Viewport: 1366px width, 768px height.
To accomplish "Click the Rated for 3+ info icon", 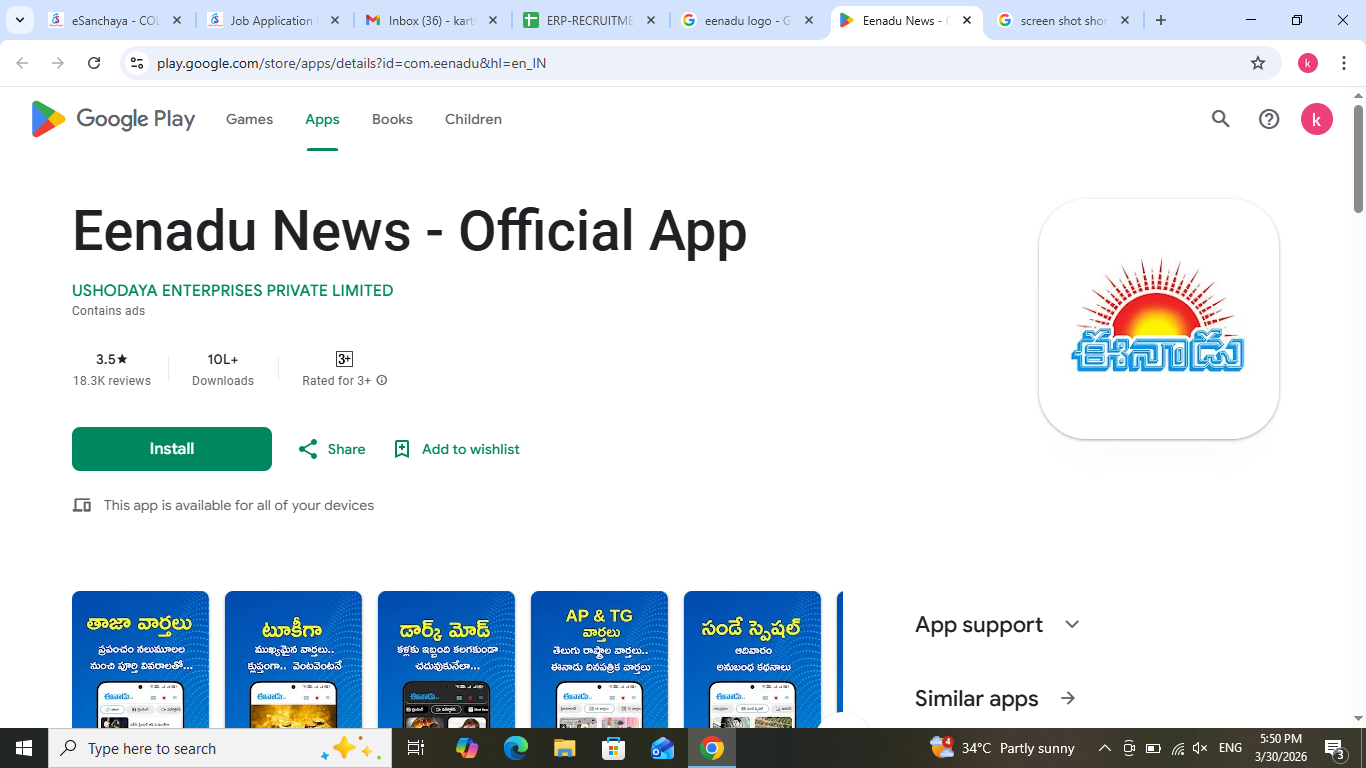I will tap(382, 381).
